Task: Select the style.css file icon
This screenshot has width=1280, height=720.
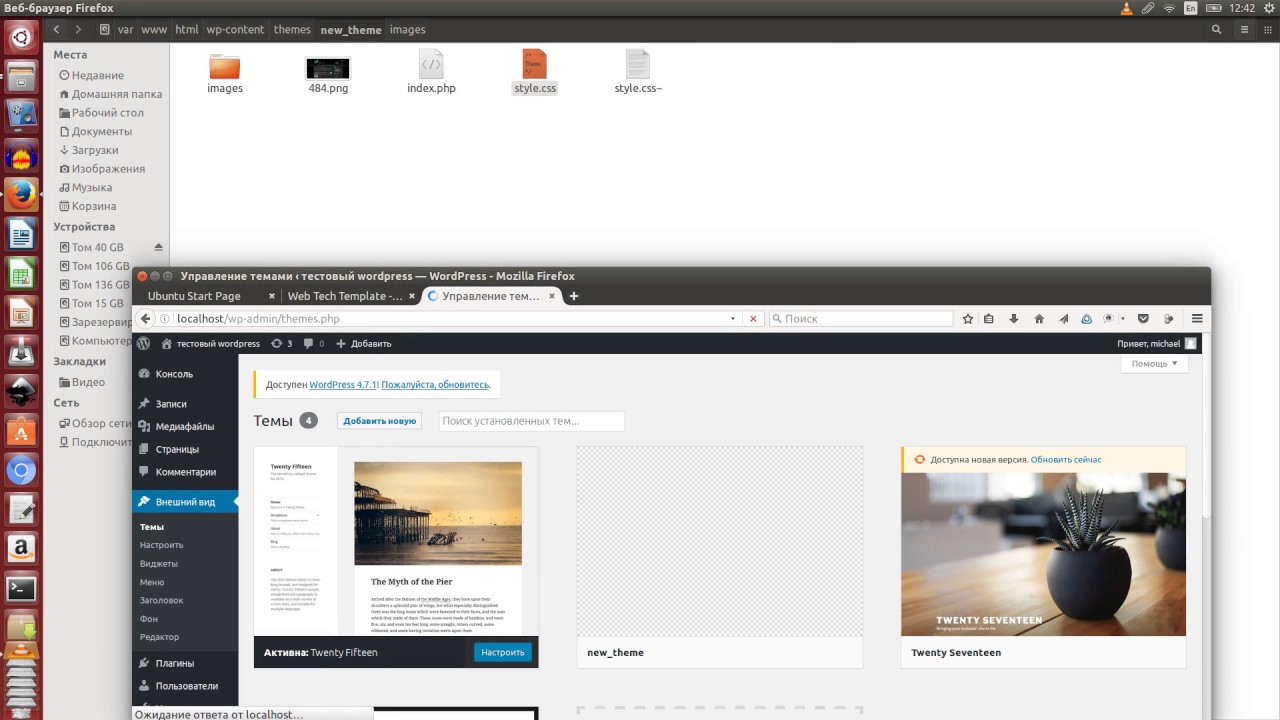Action: point(535,64)
